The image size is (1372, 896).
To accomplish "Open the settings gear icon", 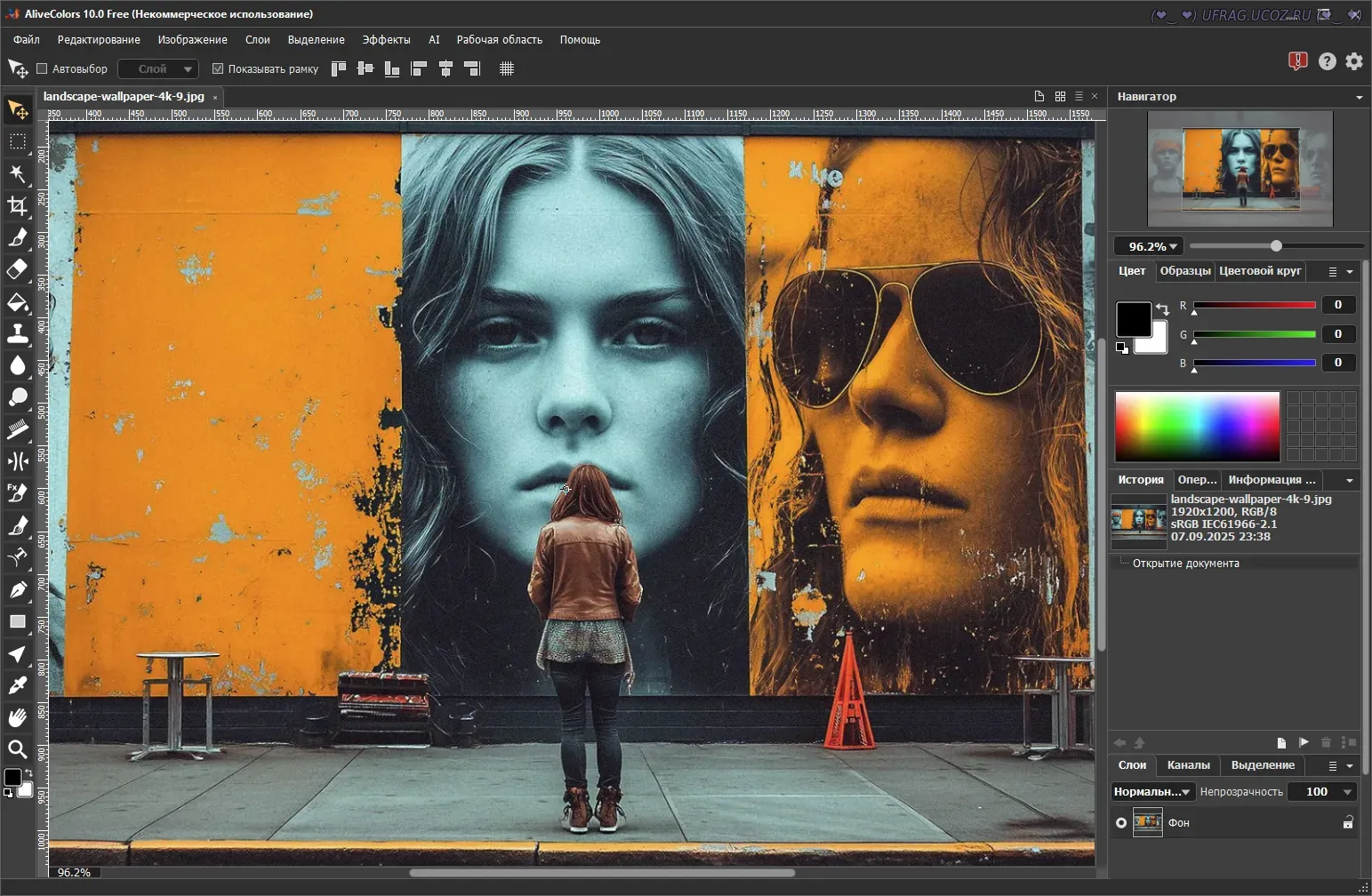I will pos(1353,61).
